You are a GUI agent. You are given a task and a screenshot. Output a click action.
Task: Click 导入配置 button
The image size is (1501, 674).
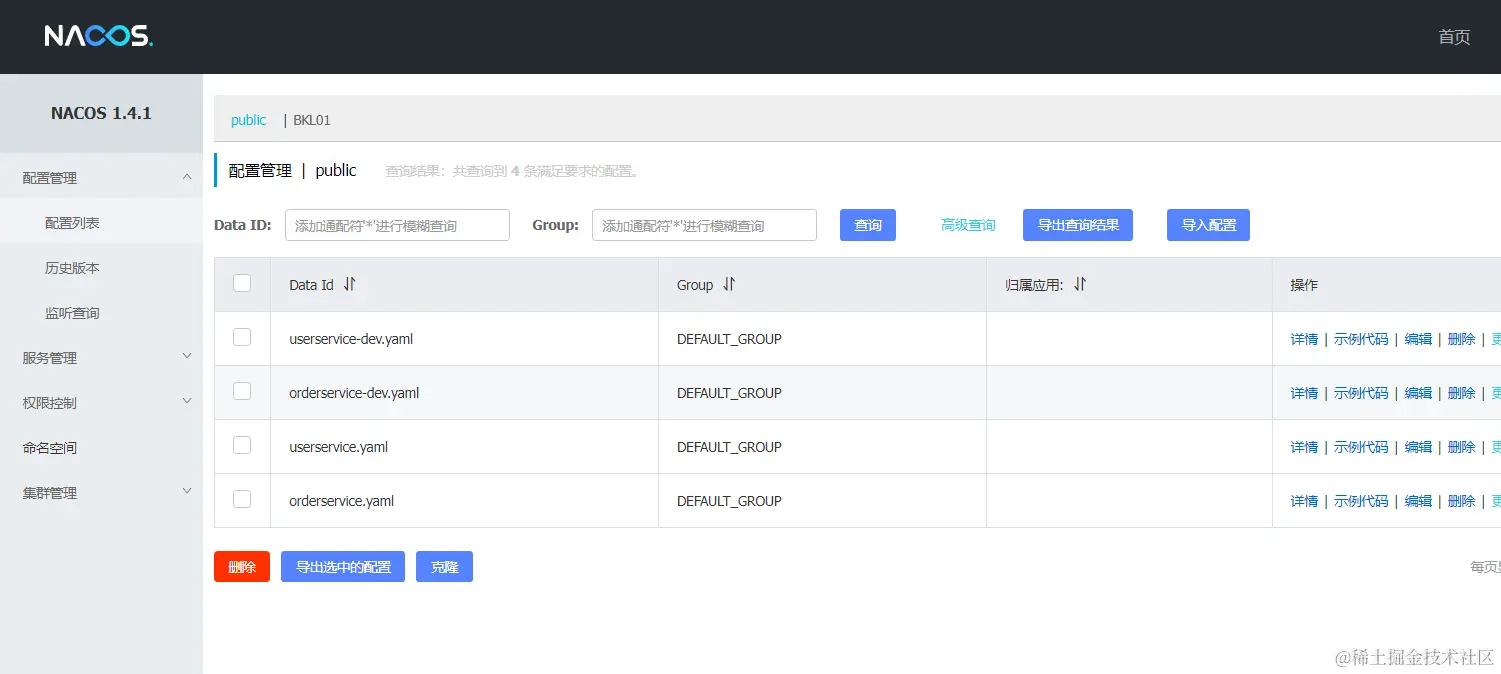(x=1208, y=225)
